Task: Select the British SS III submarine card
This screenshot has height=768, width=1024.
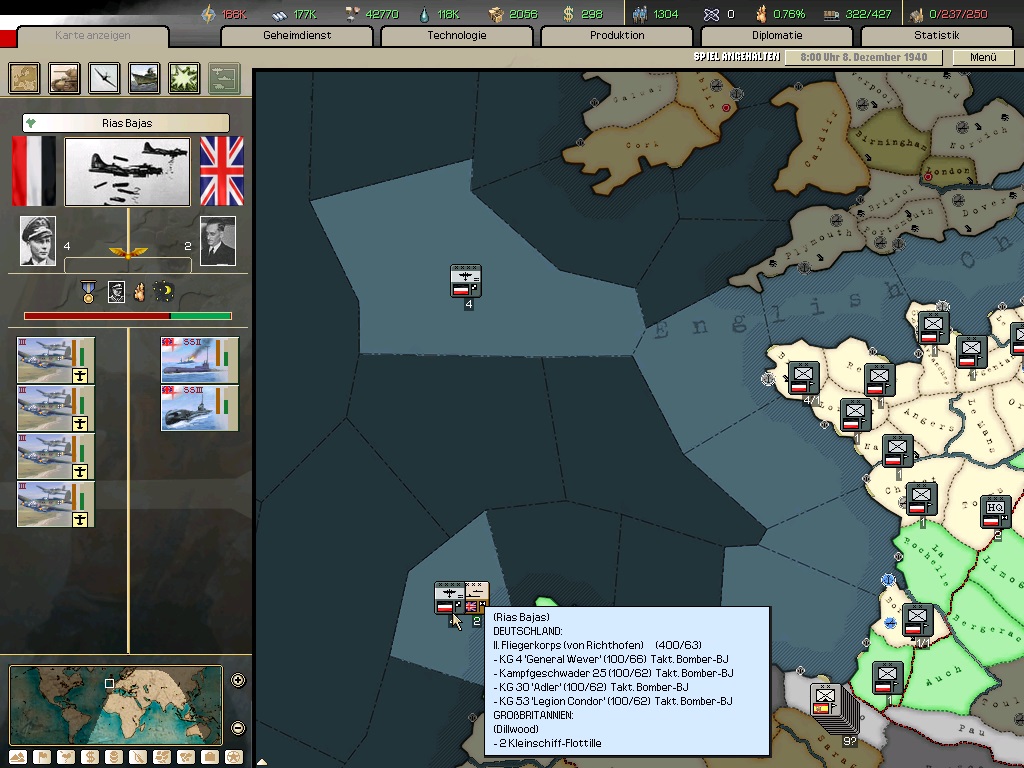Action: (x=200, y=408)
